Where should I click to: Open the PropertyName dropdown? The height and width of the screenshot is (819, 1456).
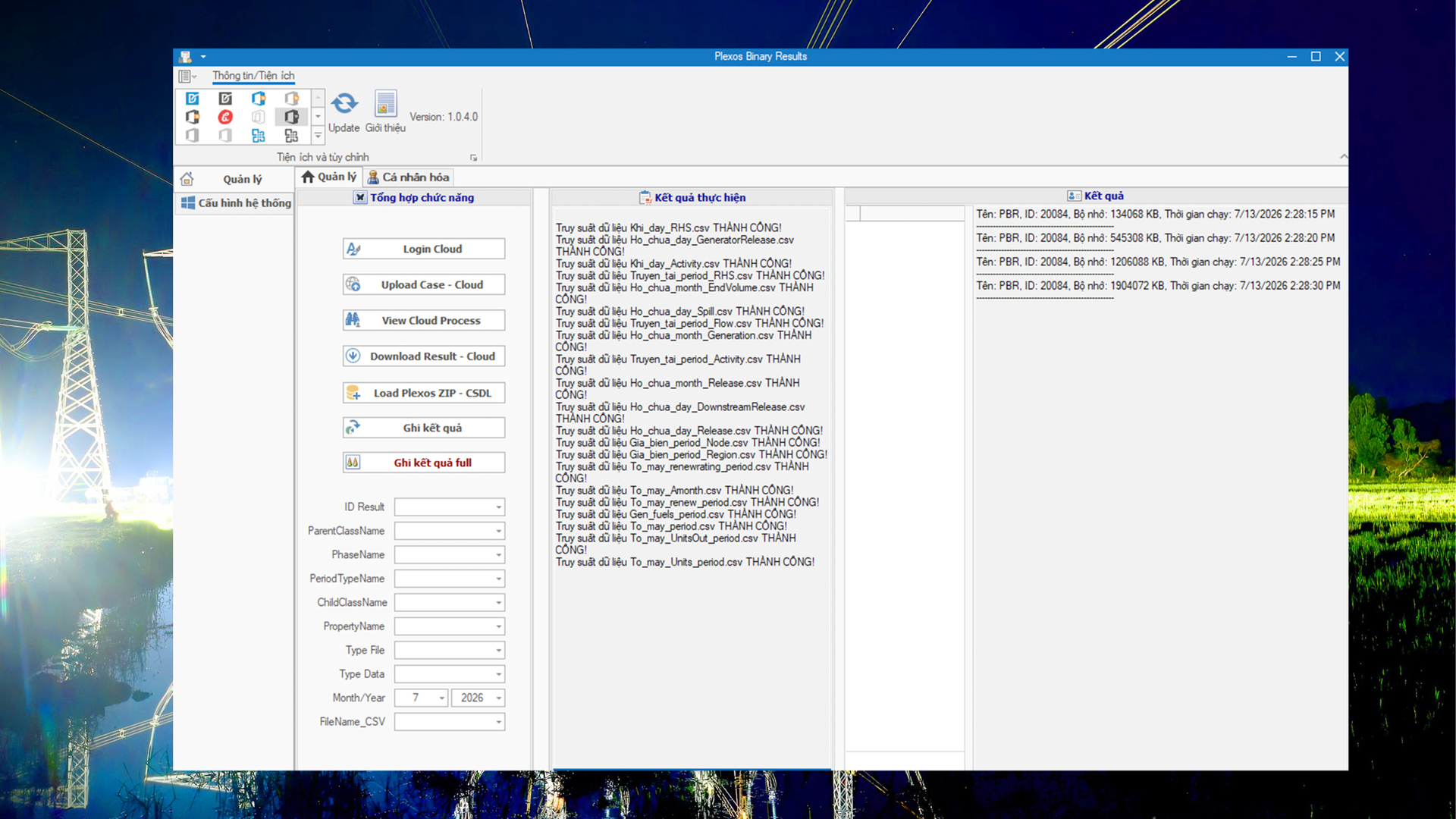click(498, 626)
